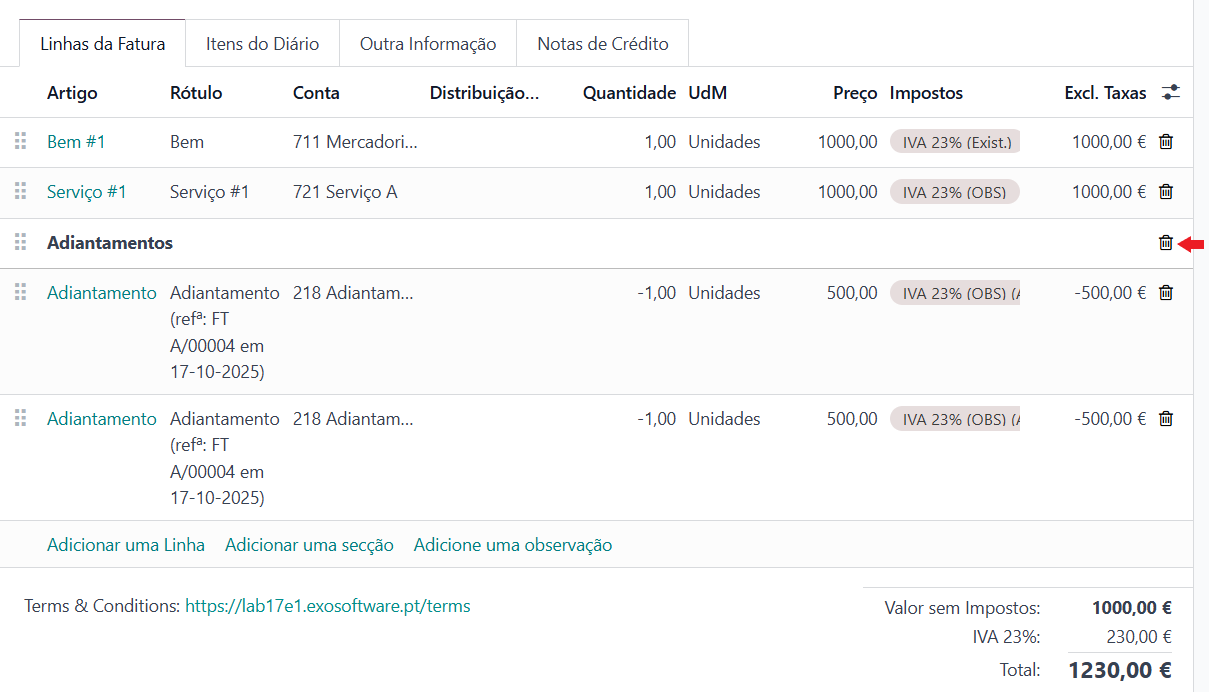
Task: Delete the Bem #1 invoice line
Action: click(1165, 142)
